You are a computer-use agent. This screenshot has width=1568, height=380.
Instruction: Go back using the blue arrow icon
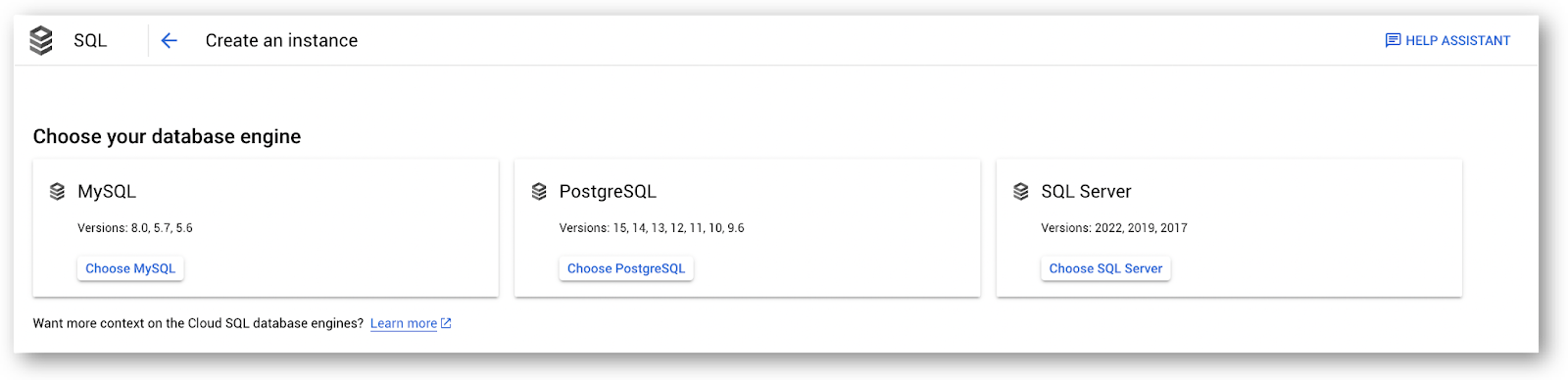[169, 40]
